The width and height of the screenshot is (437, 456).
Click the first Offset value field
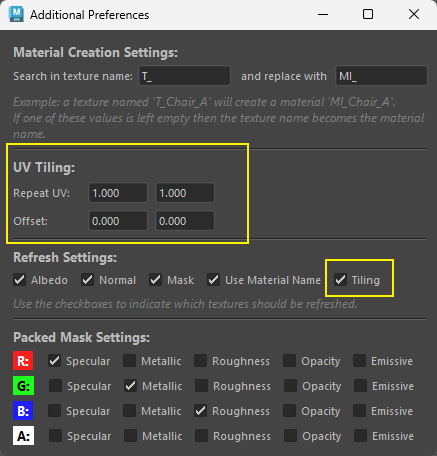coord(118,221)
